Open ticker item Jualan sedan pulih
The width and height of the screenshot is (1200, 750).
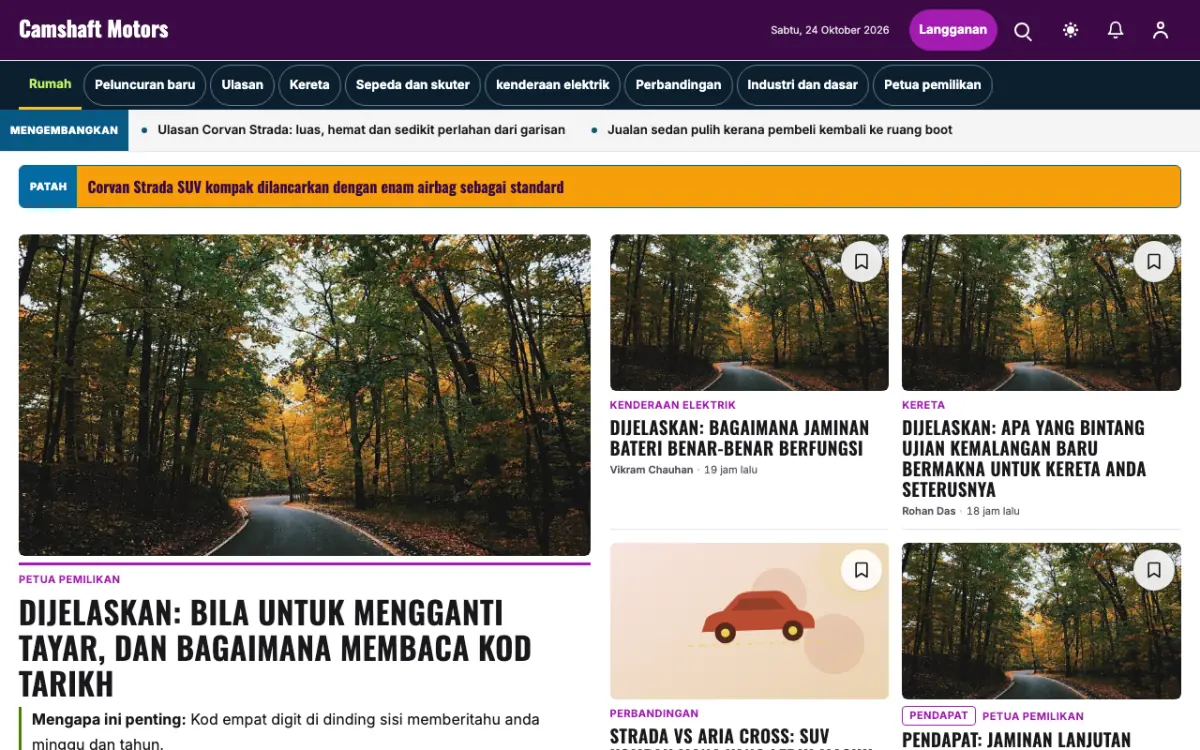(780, 130)
